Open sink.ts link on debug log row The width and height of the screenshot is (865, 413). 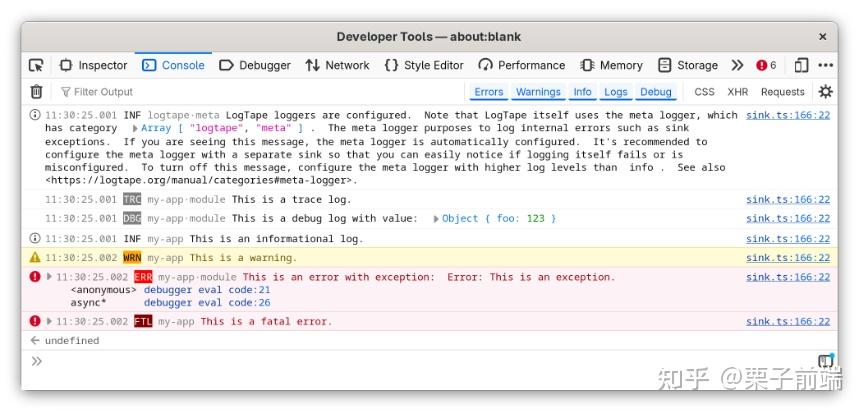[788, 218]
